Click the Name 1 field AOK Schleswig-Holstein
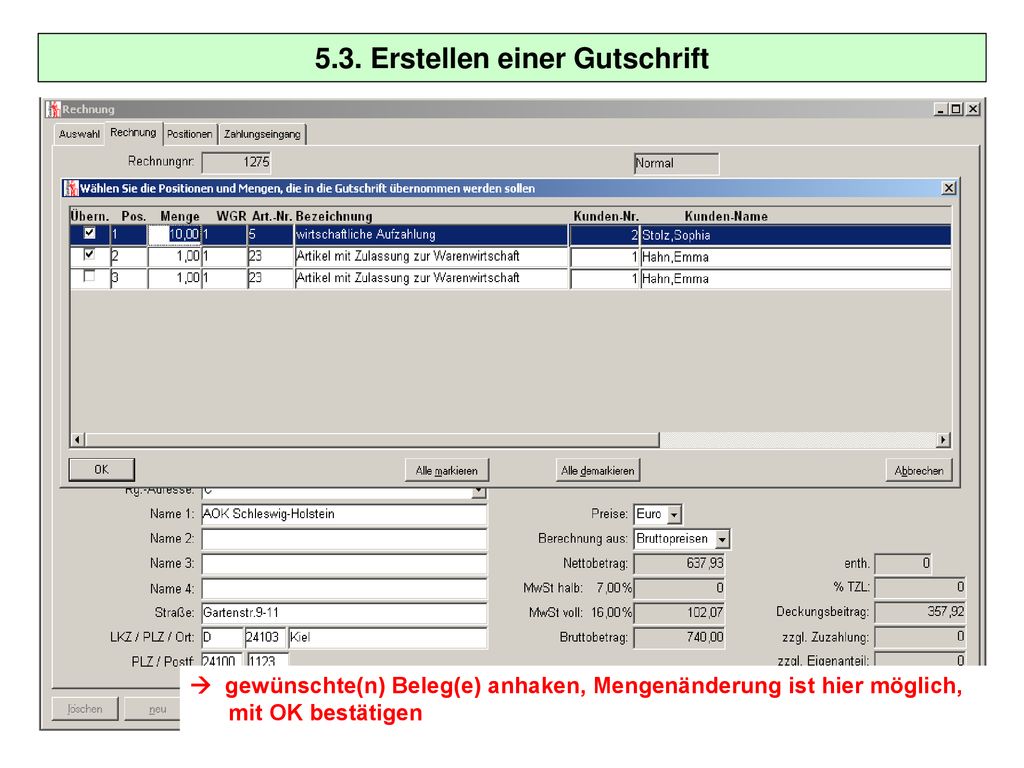The height and width of the screenshot is (768, 1024). (344, 515)
